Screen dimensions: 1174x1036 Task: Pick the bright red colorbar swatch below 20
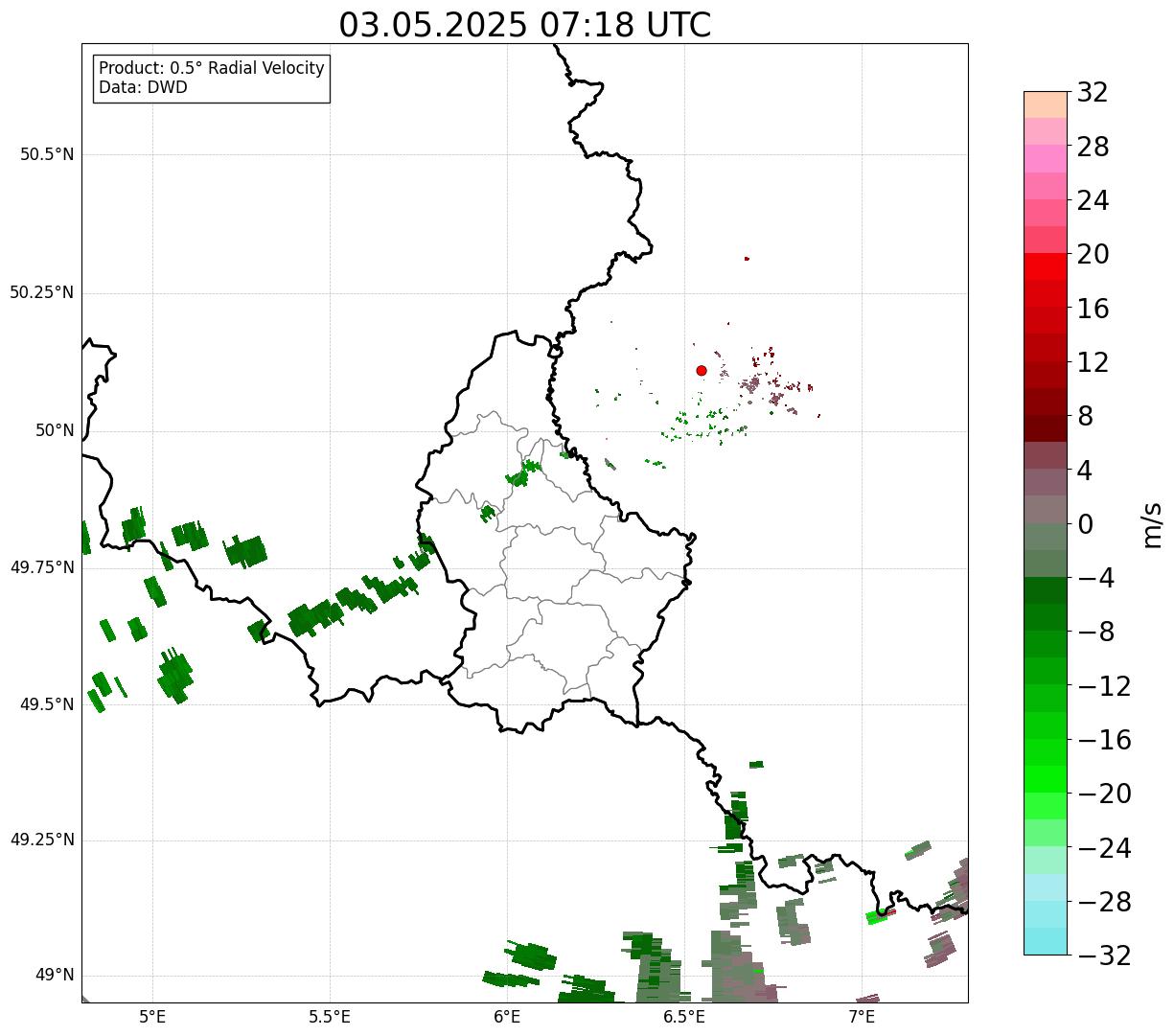point(1046,266)
